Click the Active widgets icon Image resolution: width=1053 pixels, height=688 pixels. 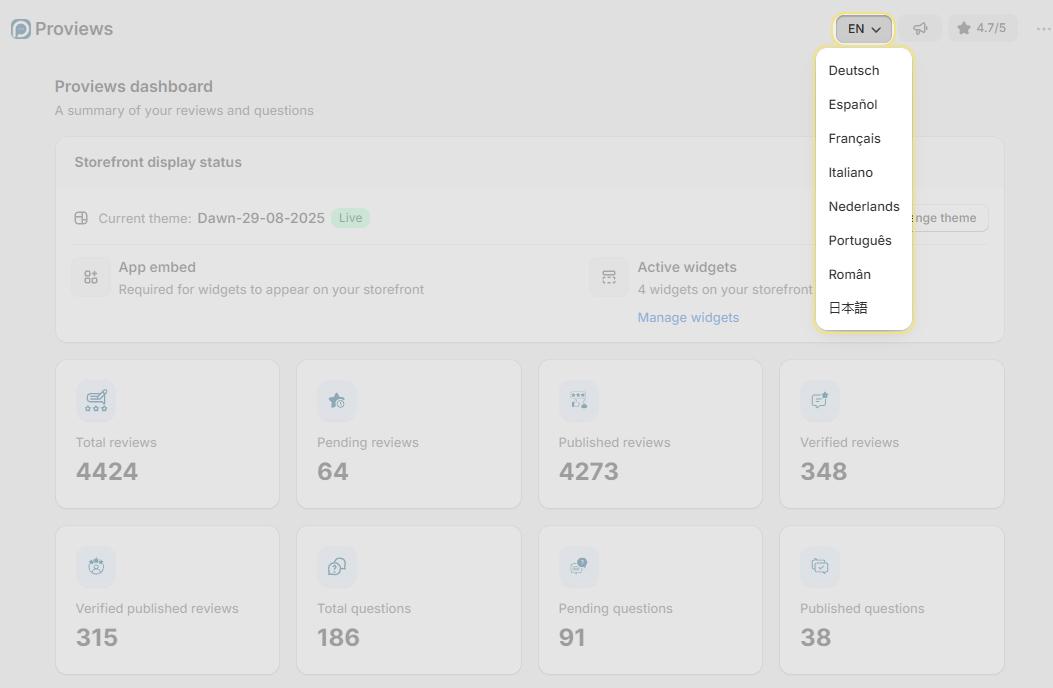pos(608,277)
